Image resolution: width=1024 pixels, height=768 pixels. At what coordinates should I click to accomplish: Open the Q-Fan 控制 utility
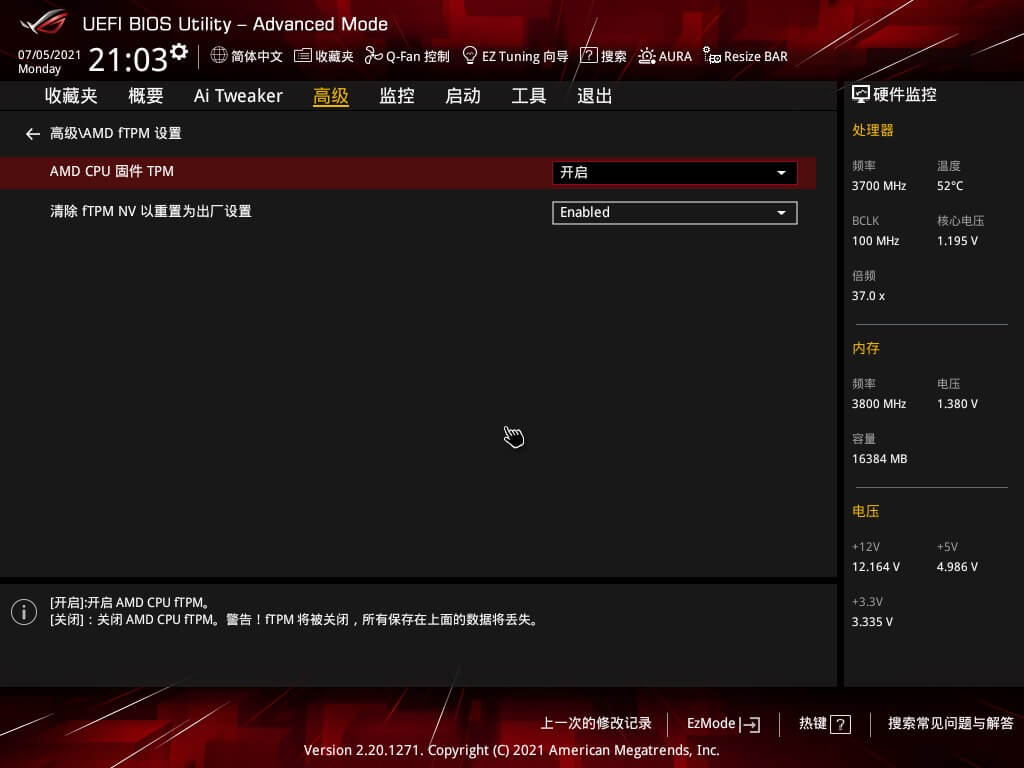(x=405, y=56)
